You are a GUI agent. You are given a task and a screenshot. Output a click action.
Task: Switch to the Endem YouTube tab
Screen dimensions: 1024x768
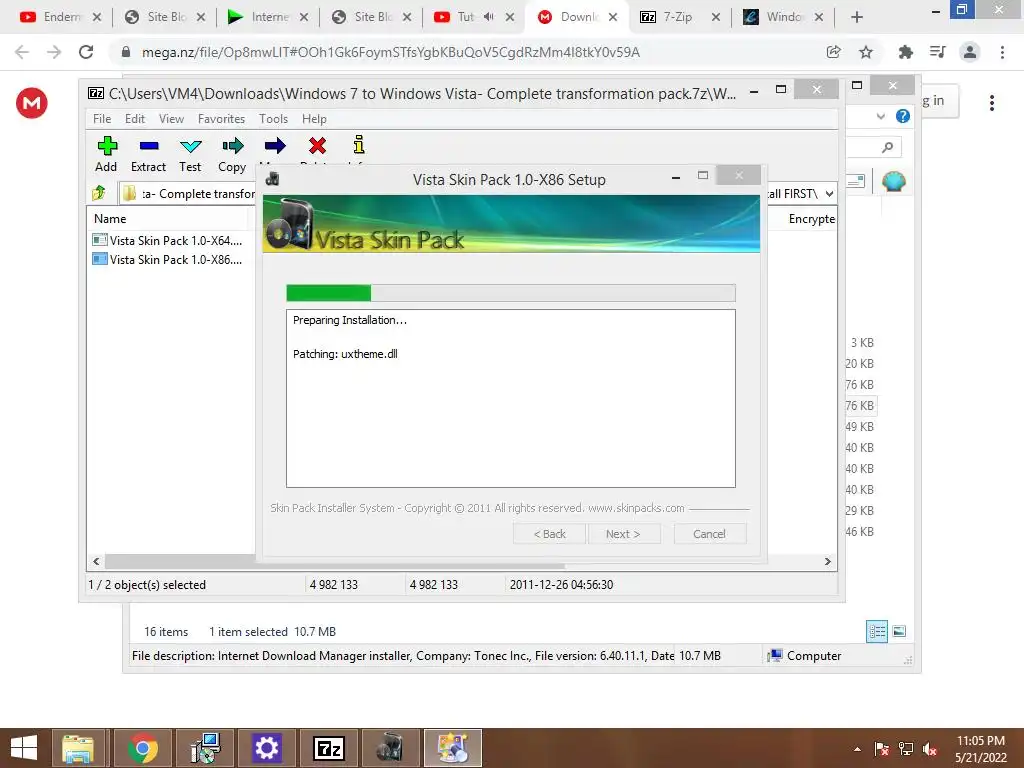coord(62,17)
